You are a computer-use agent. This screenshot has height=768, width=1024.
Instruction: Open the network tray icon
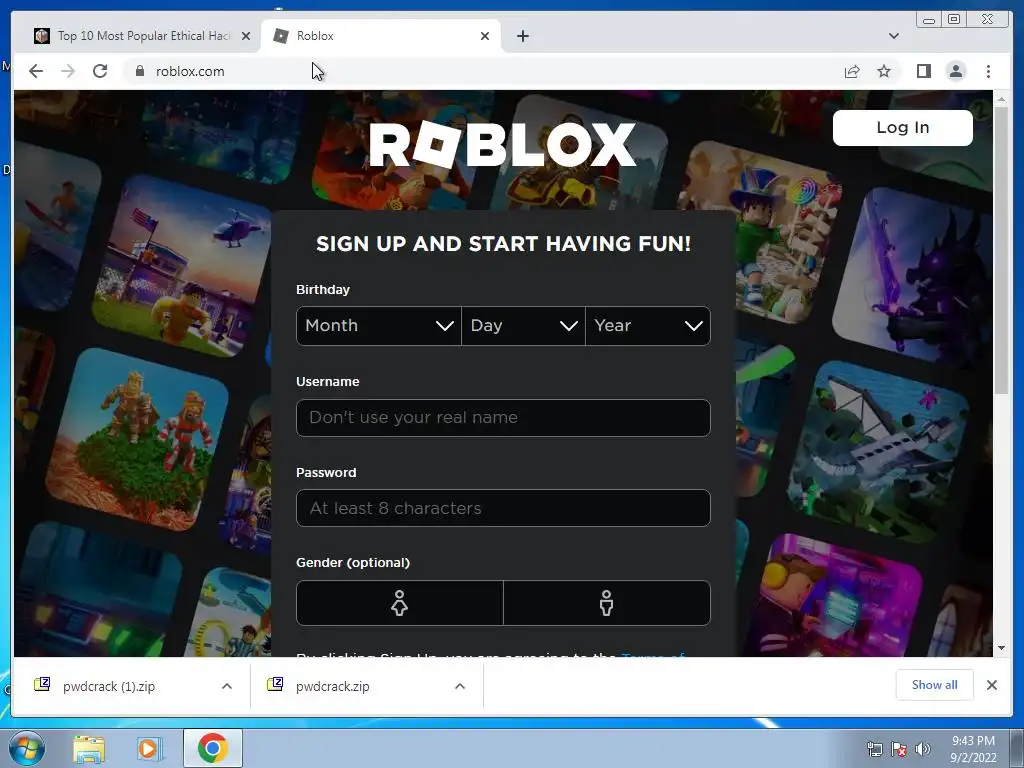pos(874,750)
